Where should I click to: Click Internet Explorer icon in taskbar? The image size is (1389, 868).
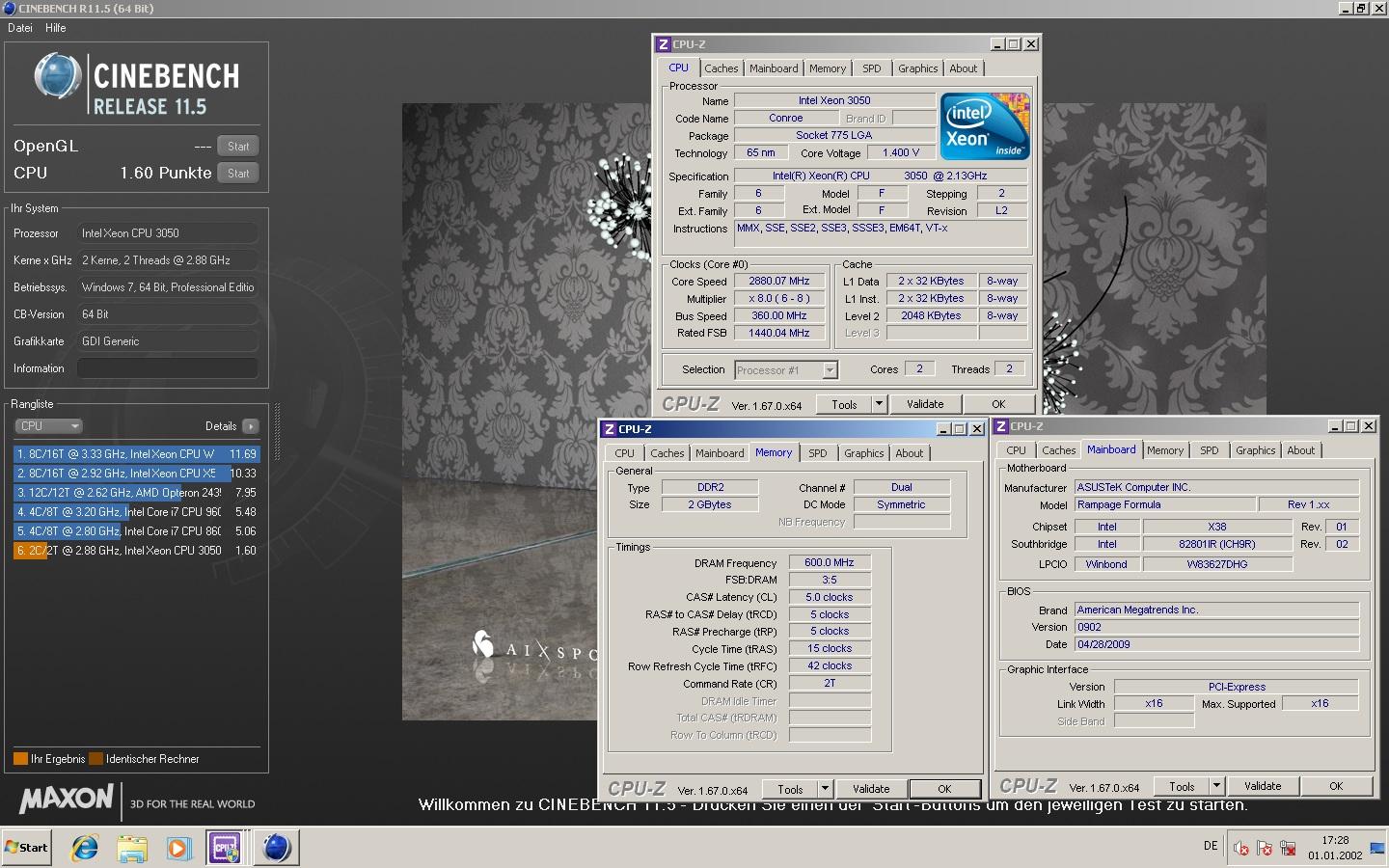(85, 848)
